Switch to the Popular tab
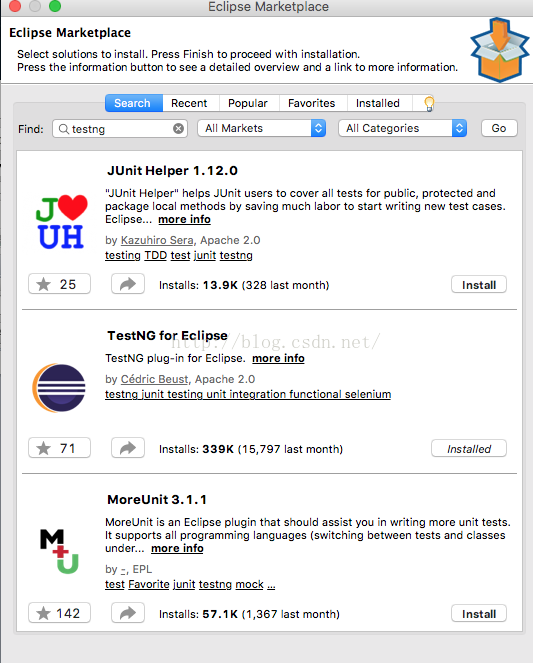Image resolution: width=533 pixels, height=663 pixels. click(x=249, y=103)
